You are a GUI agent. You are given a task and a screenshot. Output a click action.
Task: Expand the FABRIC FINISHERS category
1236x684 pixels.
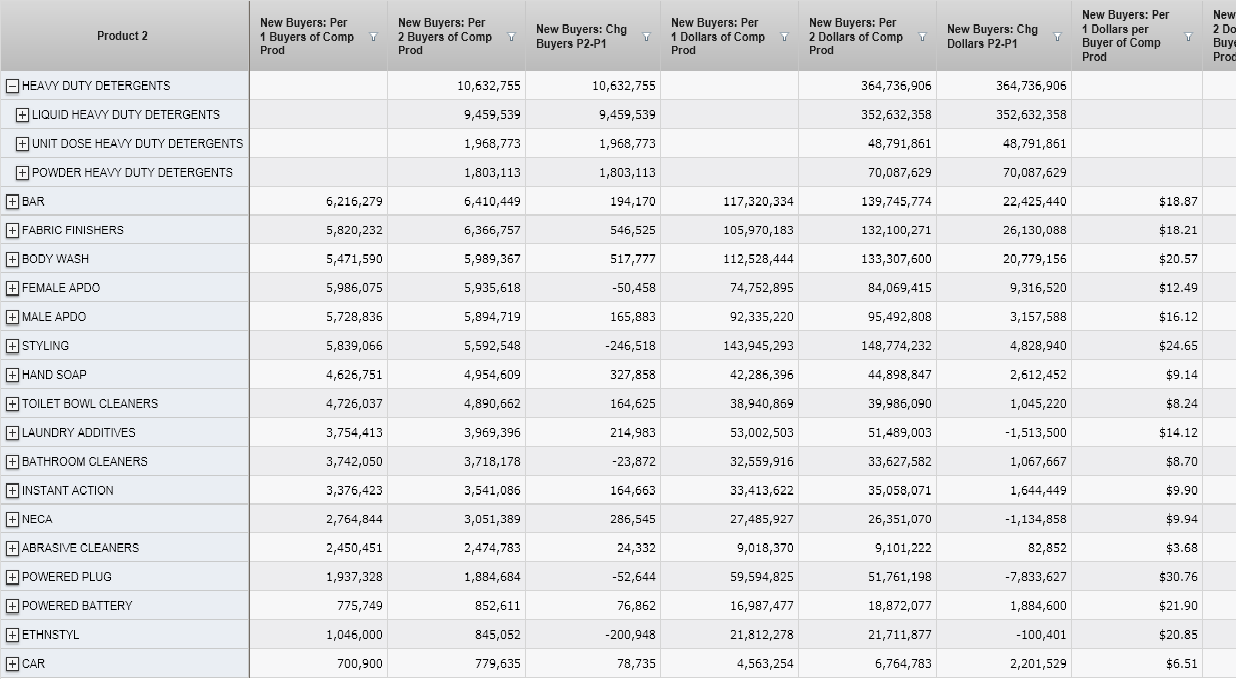pyautogui.click(x=12, y=231)
